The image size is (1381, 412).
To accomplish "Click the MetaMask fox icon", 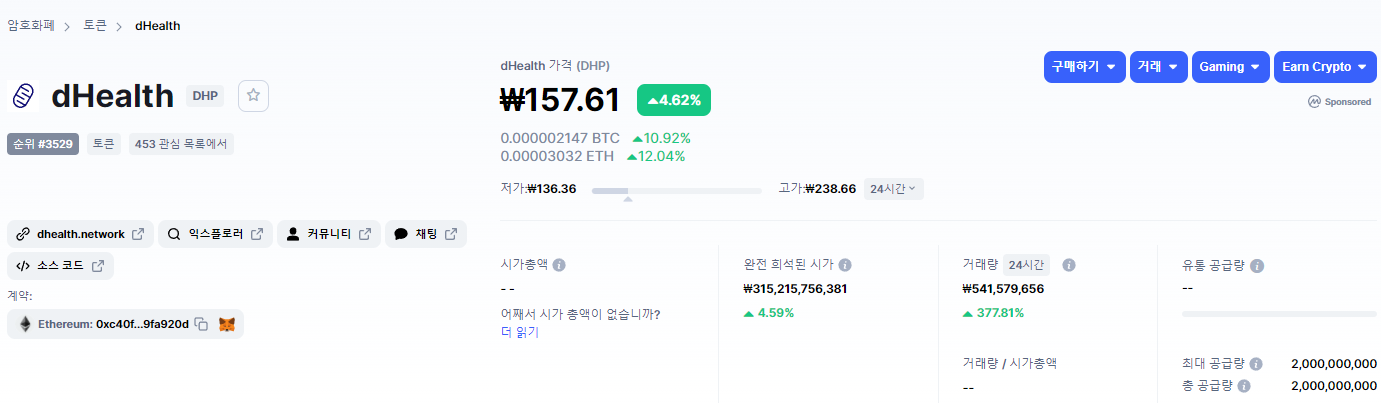I will [x=227, y=324].
